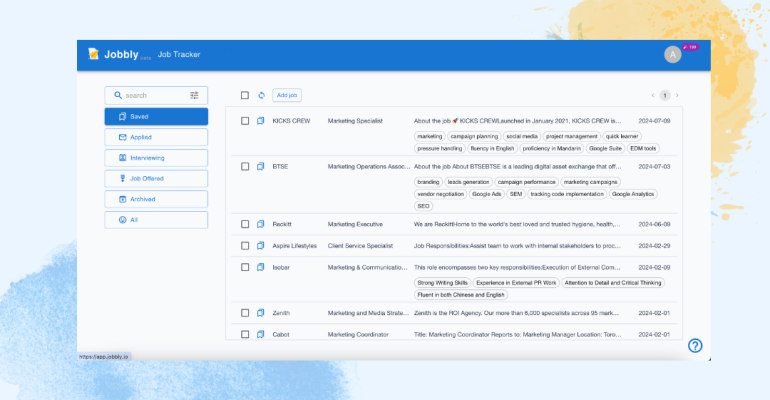The height and width of the screenshot is (400, 770).
Task: Click the 'Google Suite' tag
Action: 605,148
